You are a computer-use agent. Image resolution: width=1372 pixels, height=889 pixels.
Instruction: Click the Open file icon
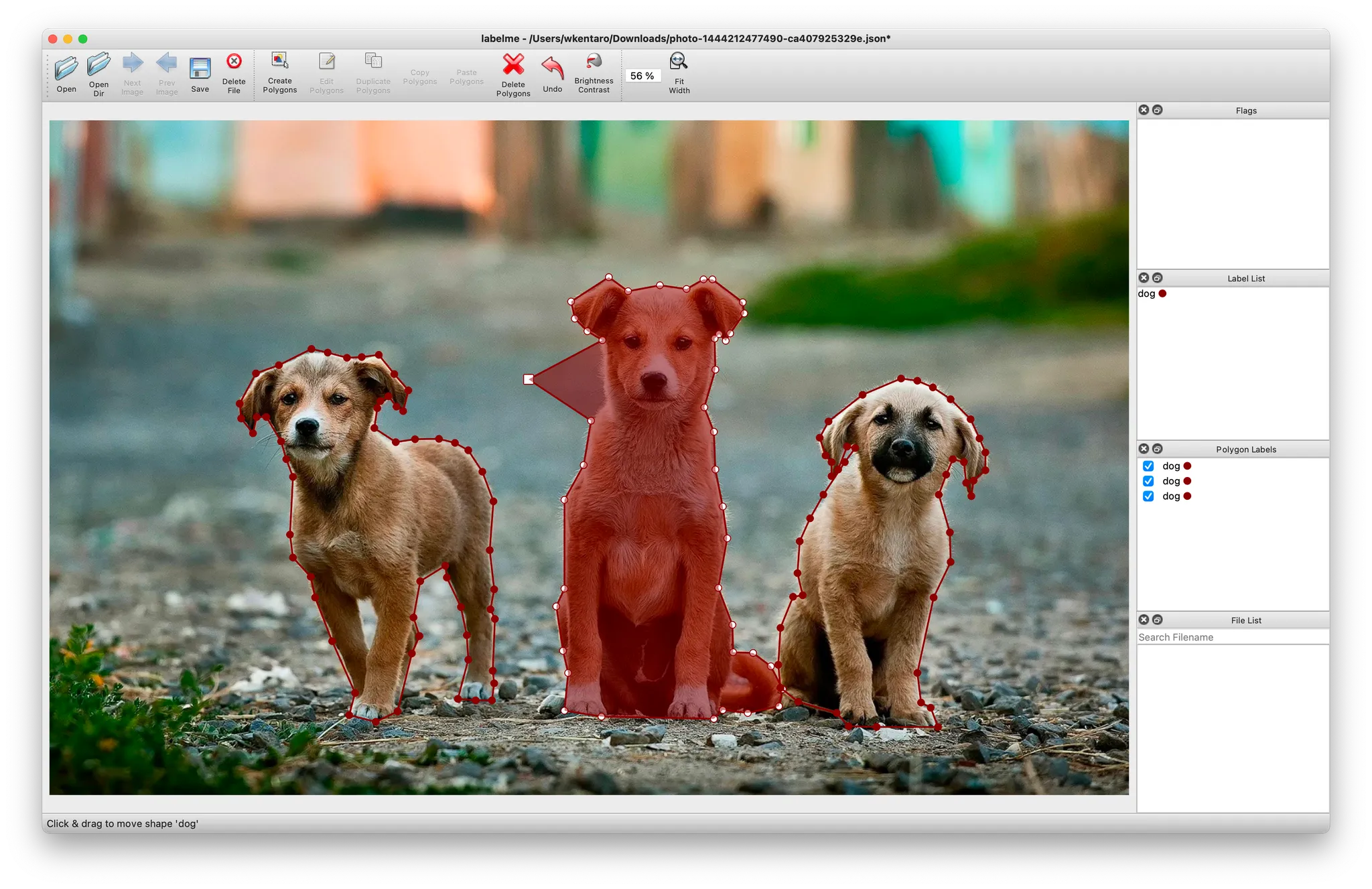pos(66,68)
